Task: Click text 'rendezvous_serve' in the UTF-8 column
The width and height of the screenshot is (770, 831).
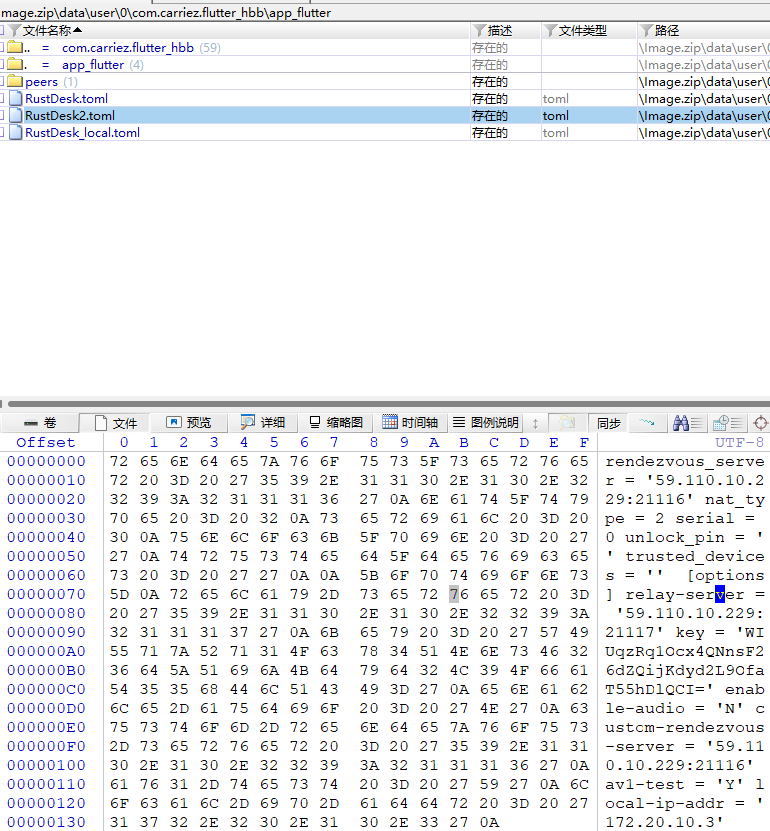Action: coord(685,462)
